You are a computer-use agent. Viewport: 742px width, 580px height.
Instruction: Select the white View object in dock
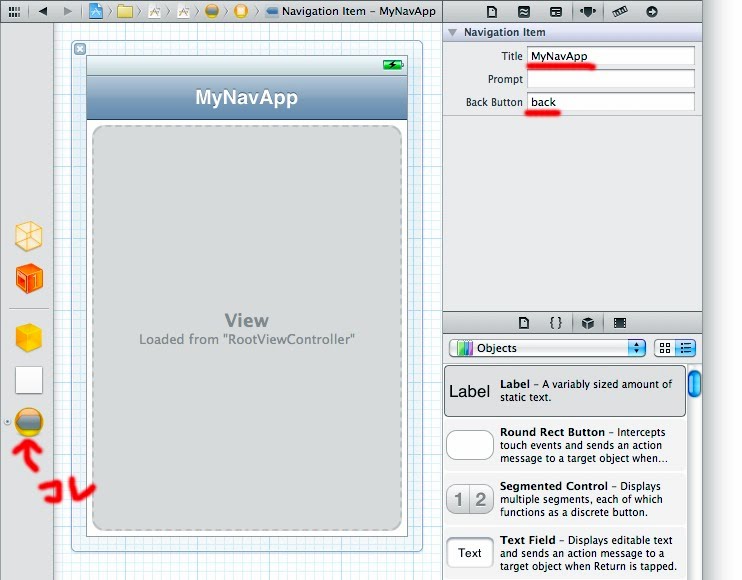point(29,380)
